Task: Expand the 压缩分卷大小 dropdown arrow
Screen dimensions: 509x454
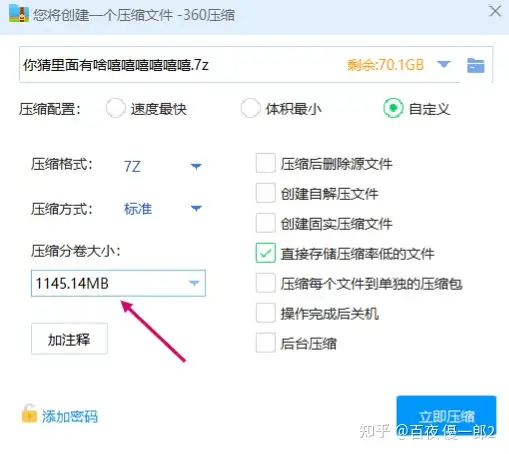Action: click(194, 283)
